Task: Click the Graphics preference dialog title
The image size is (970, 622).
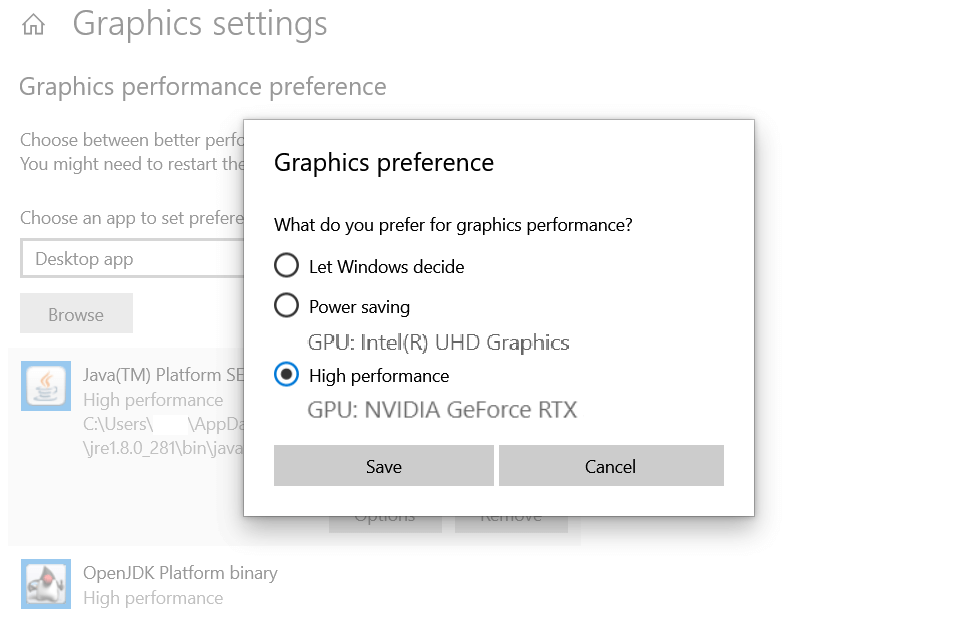Action: pos(384,162)
